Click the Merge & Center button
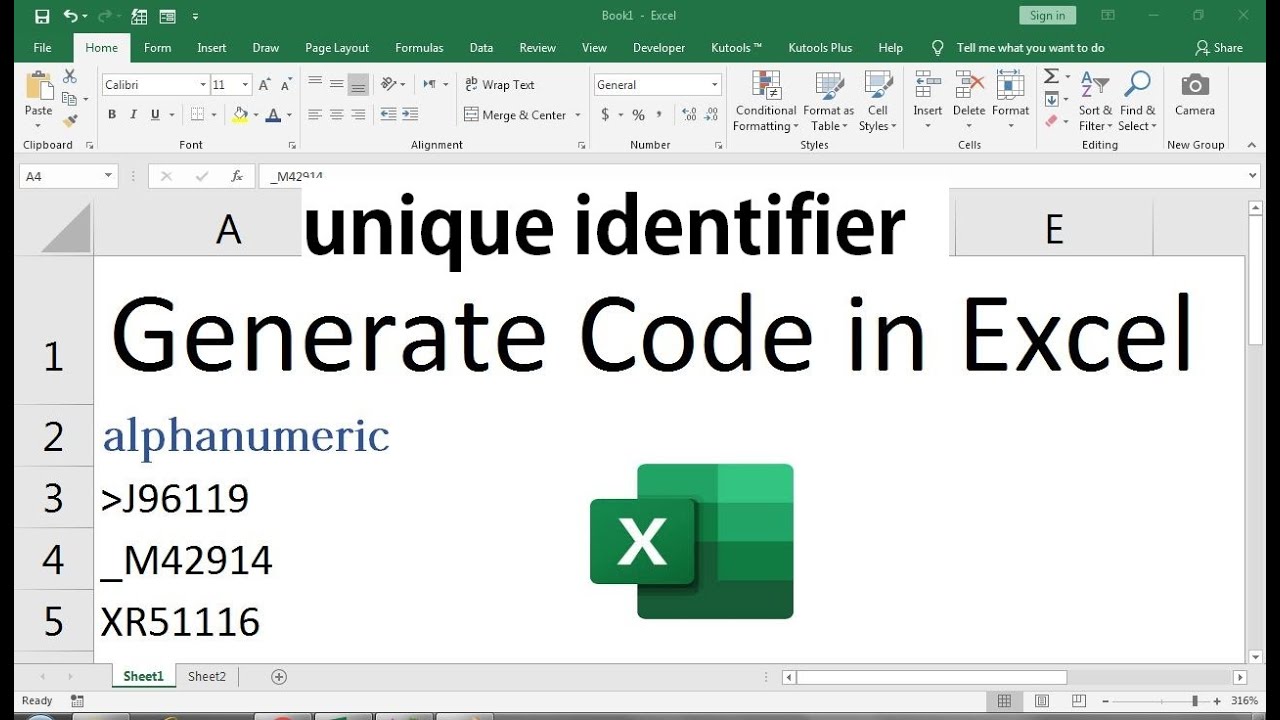The height and width of the screenshot is (720, 1280). (516, 115)
